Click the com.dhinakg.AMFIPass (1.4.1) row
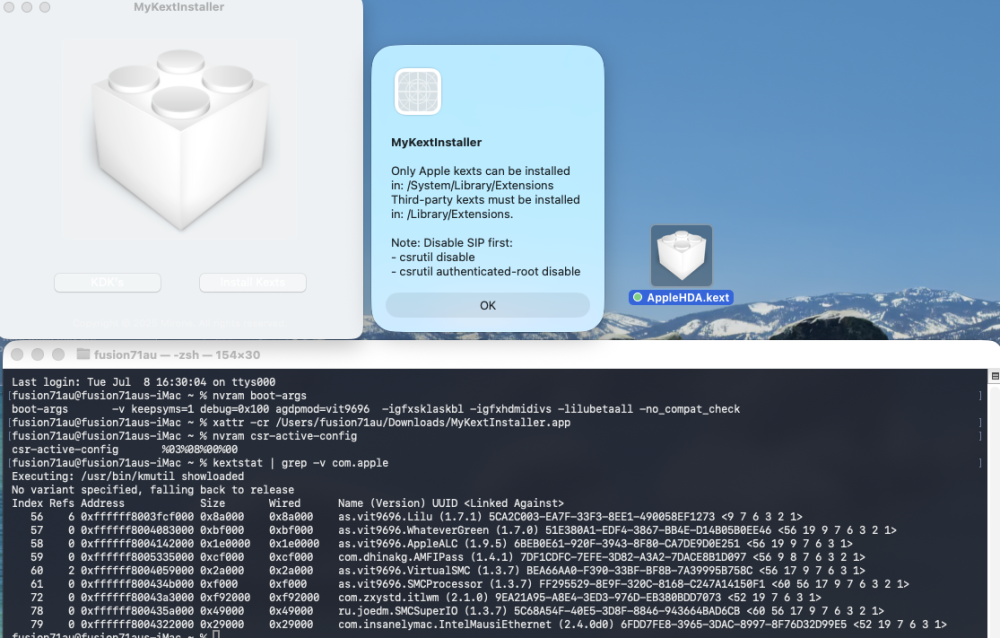 [x=447, y=556]
